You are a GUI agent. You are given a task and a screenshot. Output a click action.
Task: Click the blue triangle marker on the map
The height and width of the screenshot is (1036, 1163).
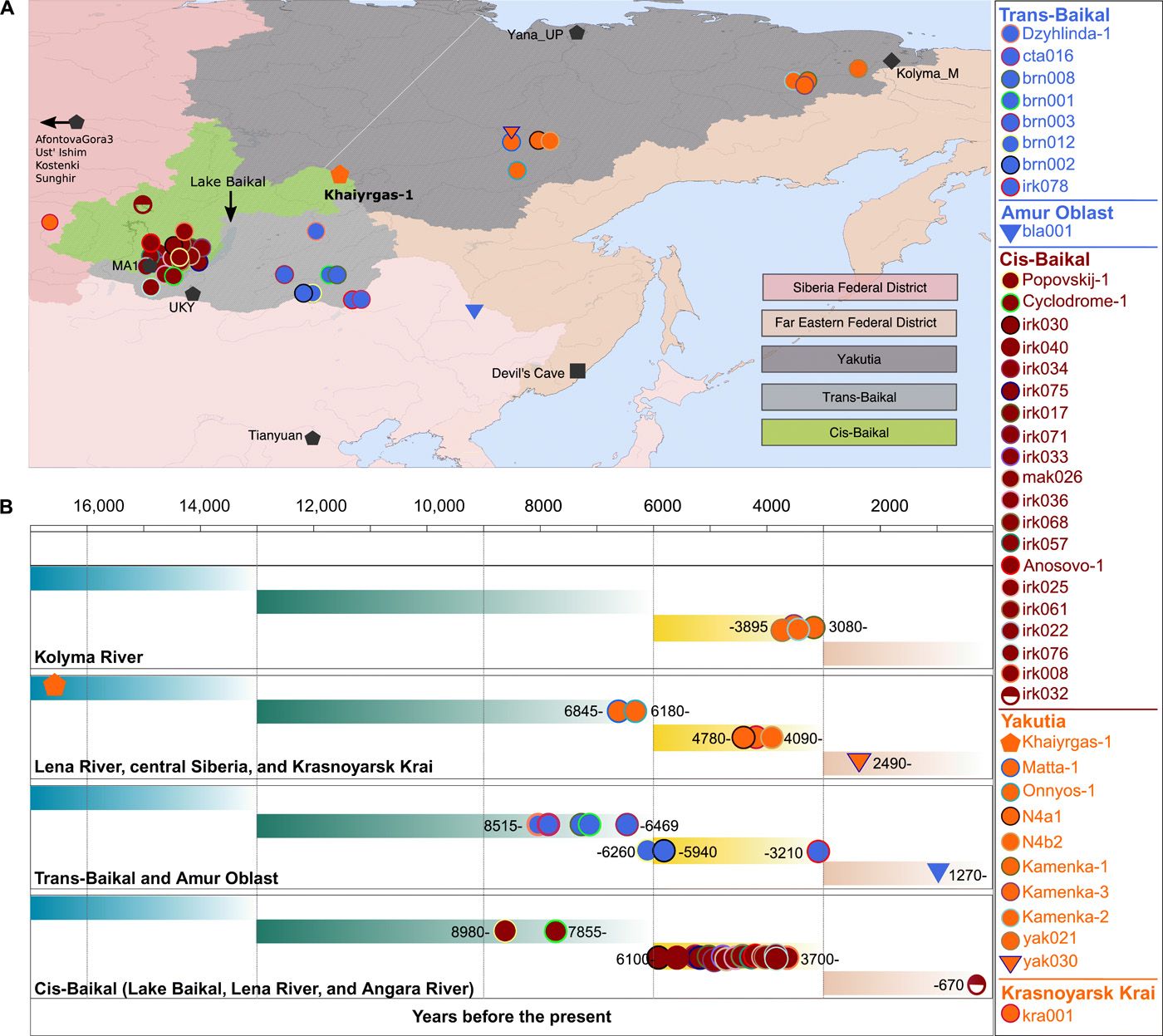tap(474, 312)
